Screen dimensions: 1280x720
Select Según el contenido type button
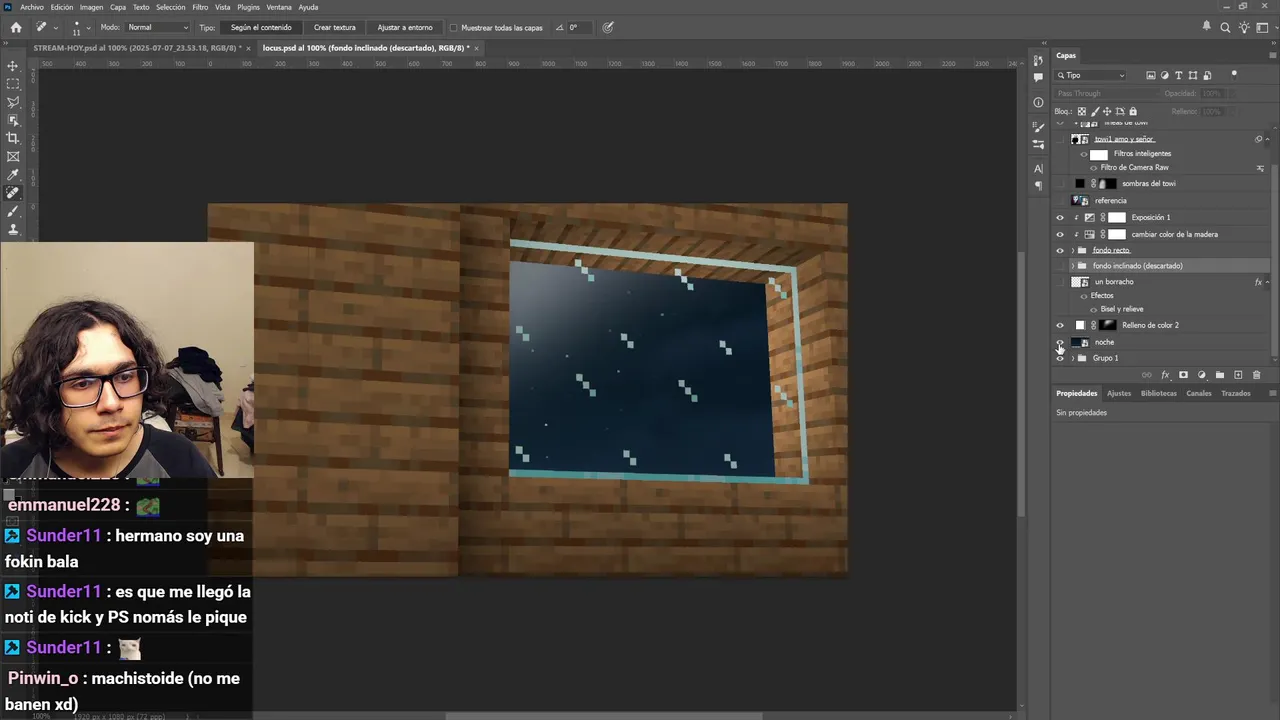click(261, 27)
